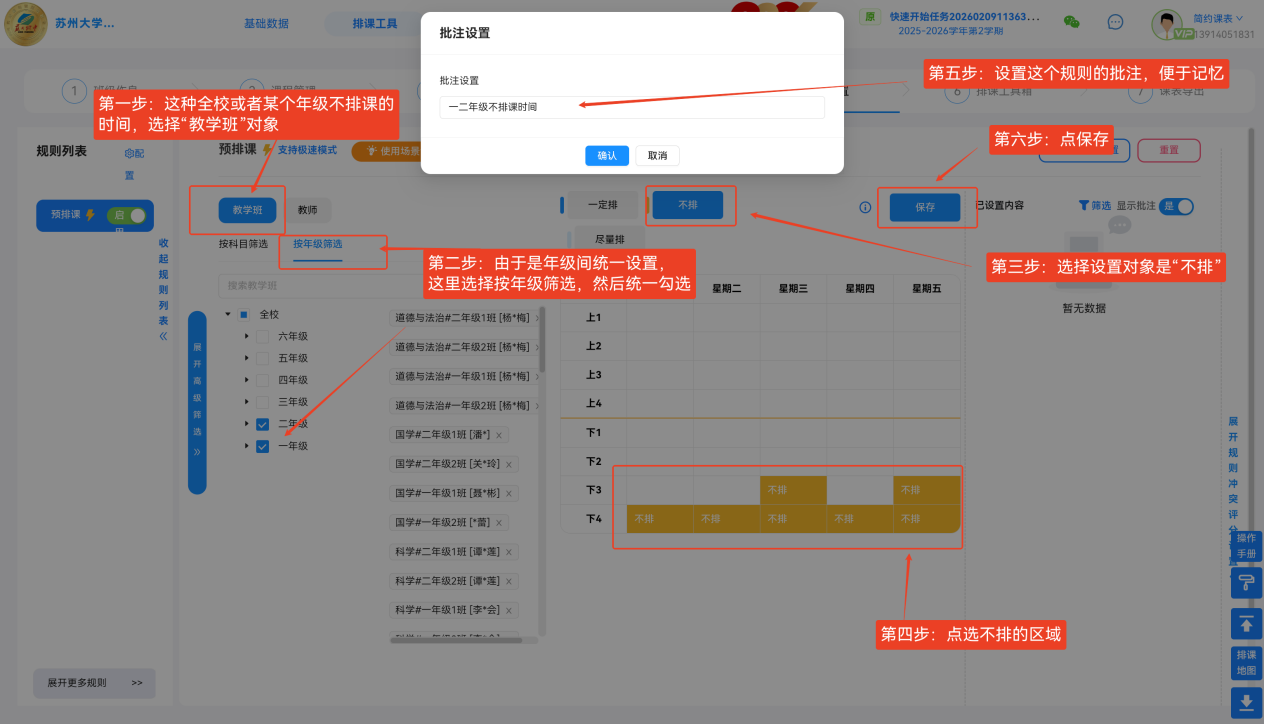Open the 操作手册 floating button
The image size is (1264, 724).
click(1246, 546)
